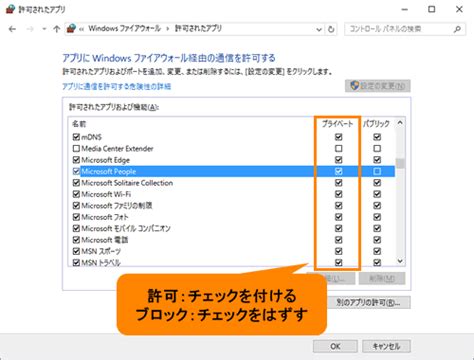This screenshot has width=474, height=360.
Task: Uncheck public network for Microsoft Edge
Action: click(x=377, y=160)
